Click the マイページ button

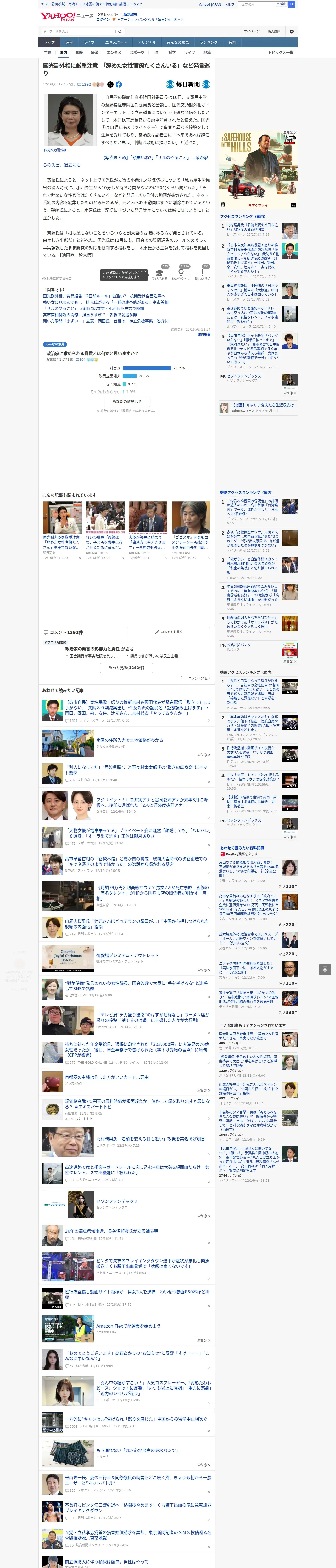click(251, 32)
